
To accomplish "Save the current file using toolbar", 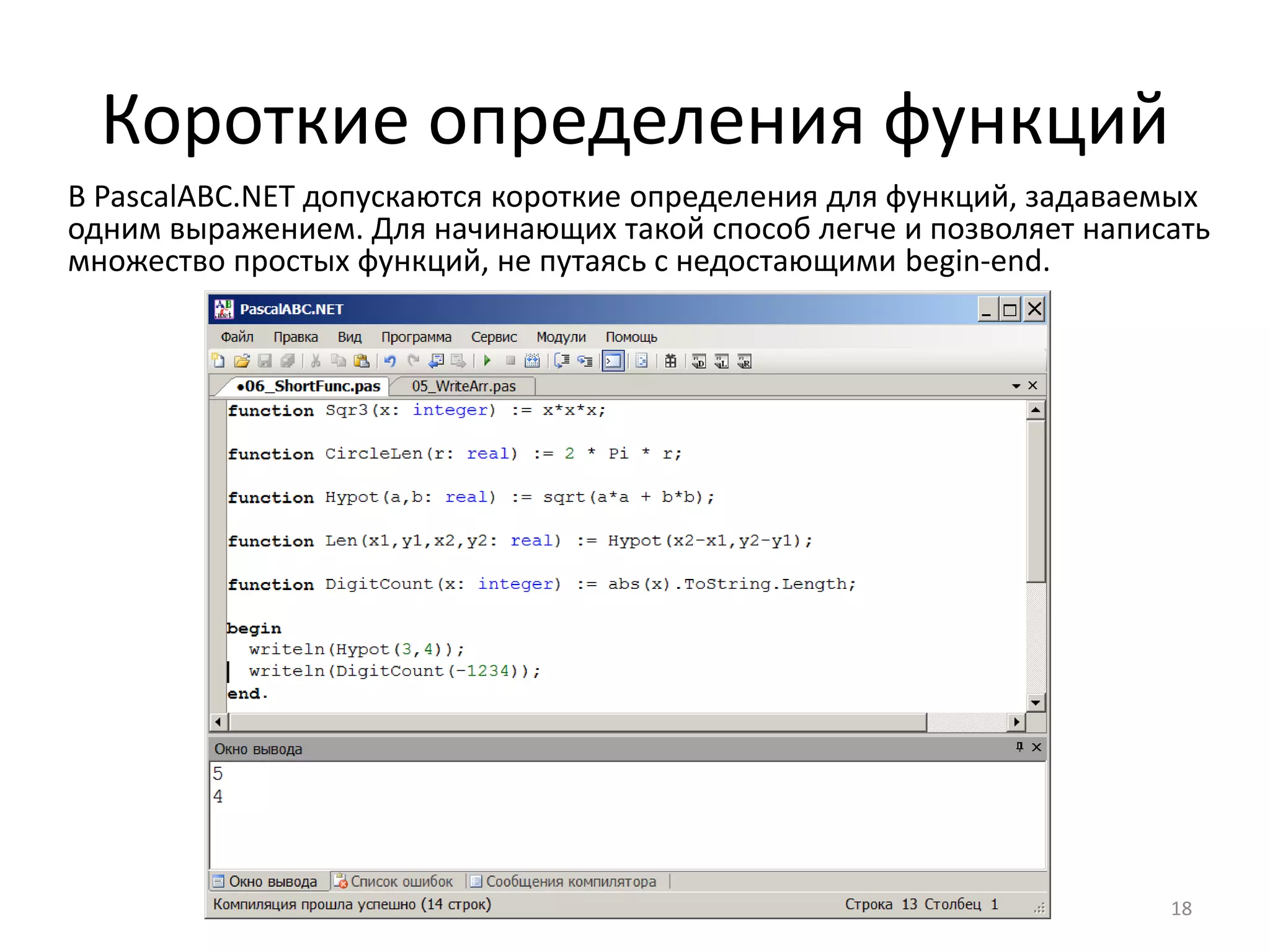I will pyautogui.click(x=265, y=361).
